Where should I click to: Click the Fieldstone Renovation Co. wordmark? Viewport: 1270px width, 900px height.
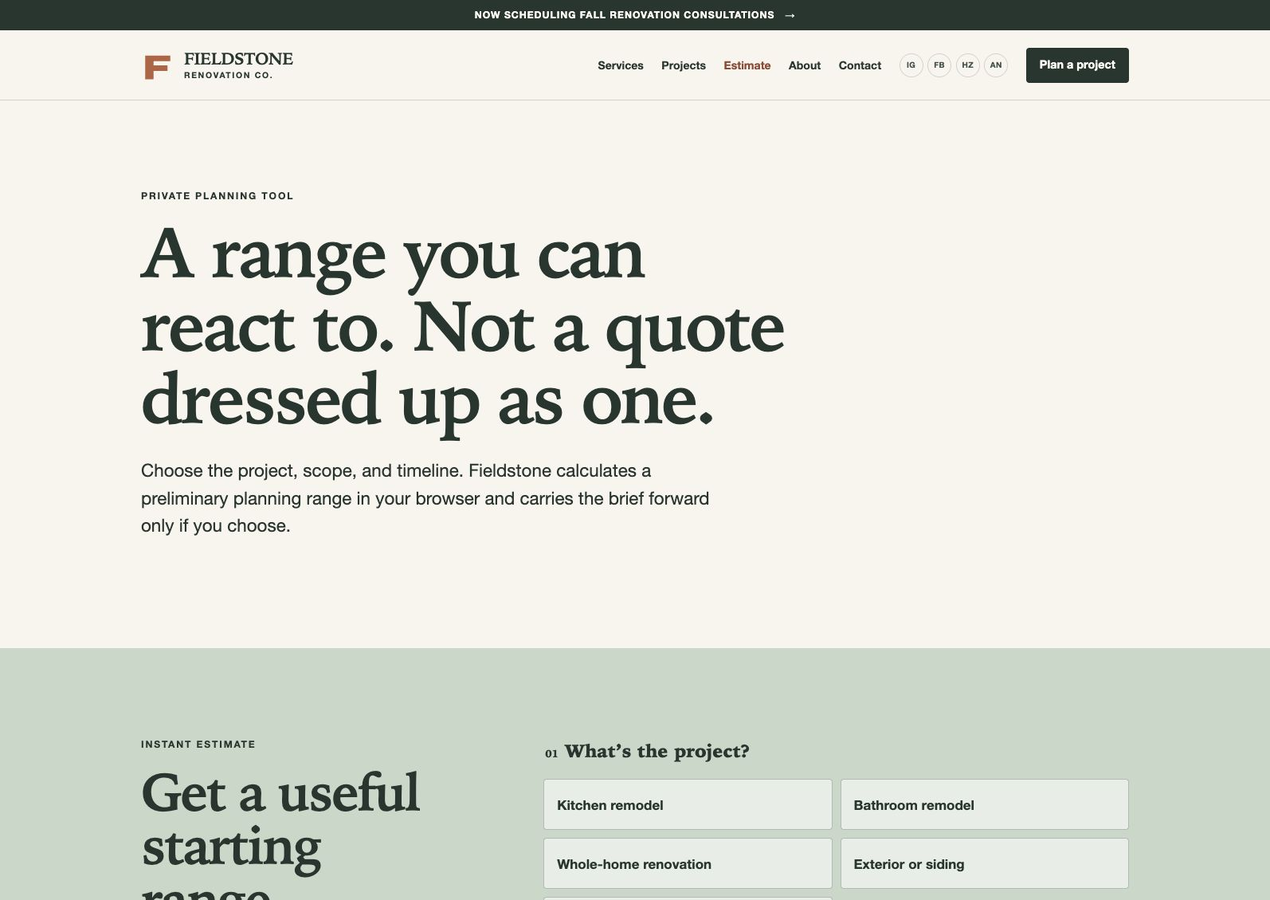[x=238, y=66]
